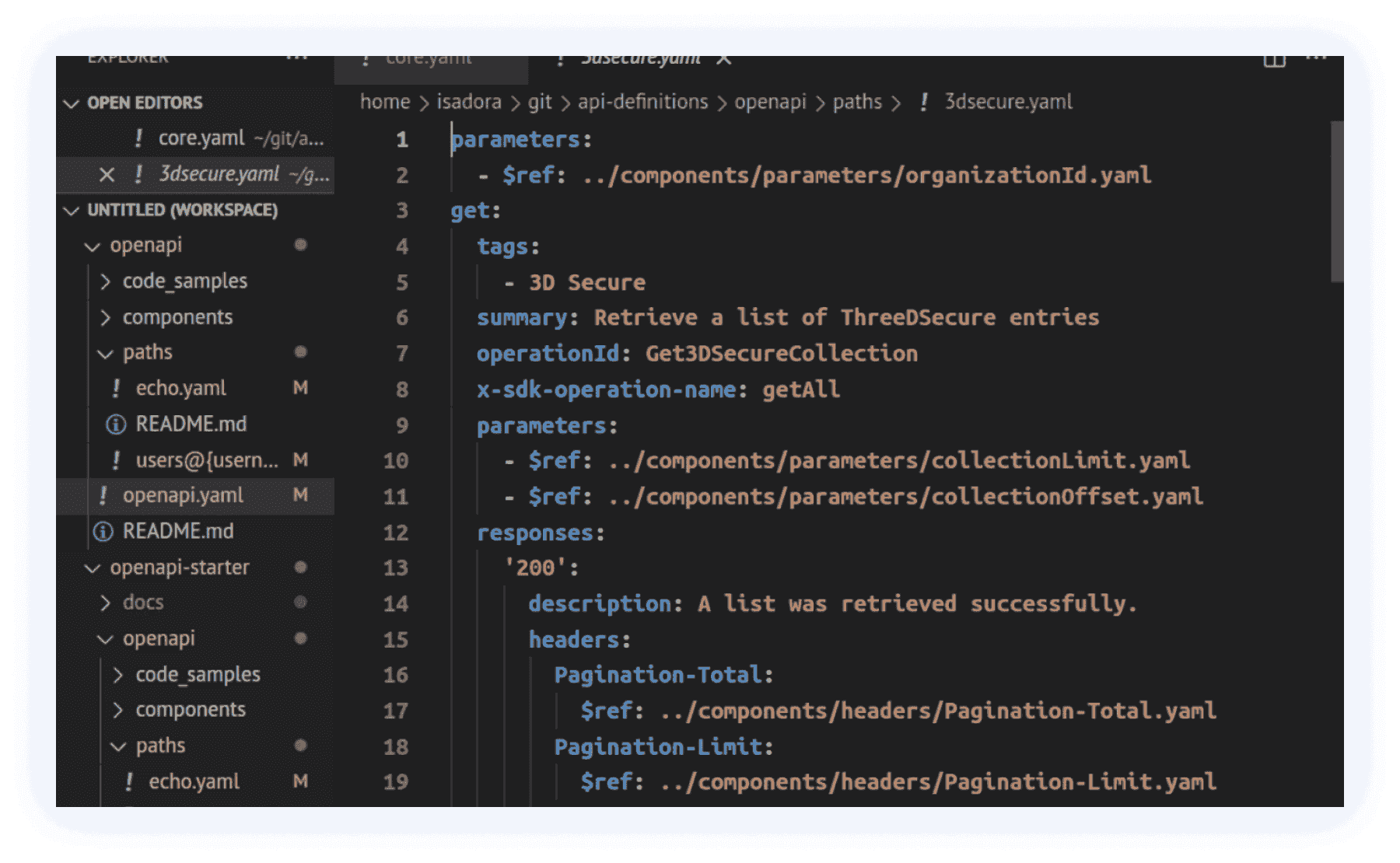Open the editor more actions ellipsis
Viewport: 1400px width, 863px height.
pos(1316,58)
